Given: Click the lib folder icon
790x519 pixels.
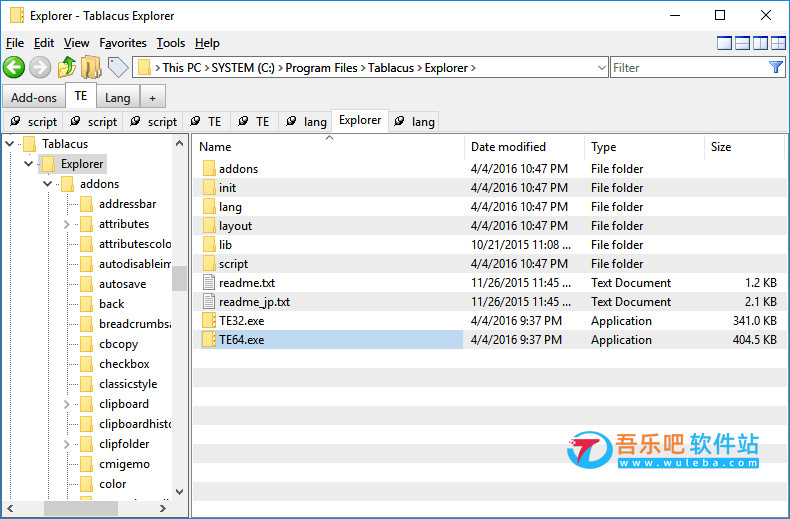Looking at the screenshot, I should [209, 245].
